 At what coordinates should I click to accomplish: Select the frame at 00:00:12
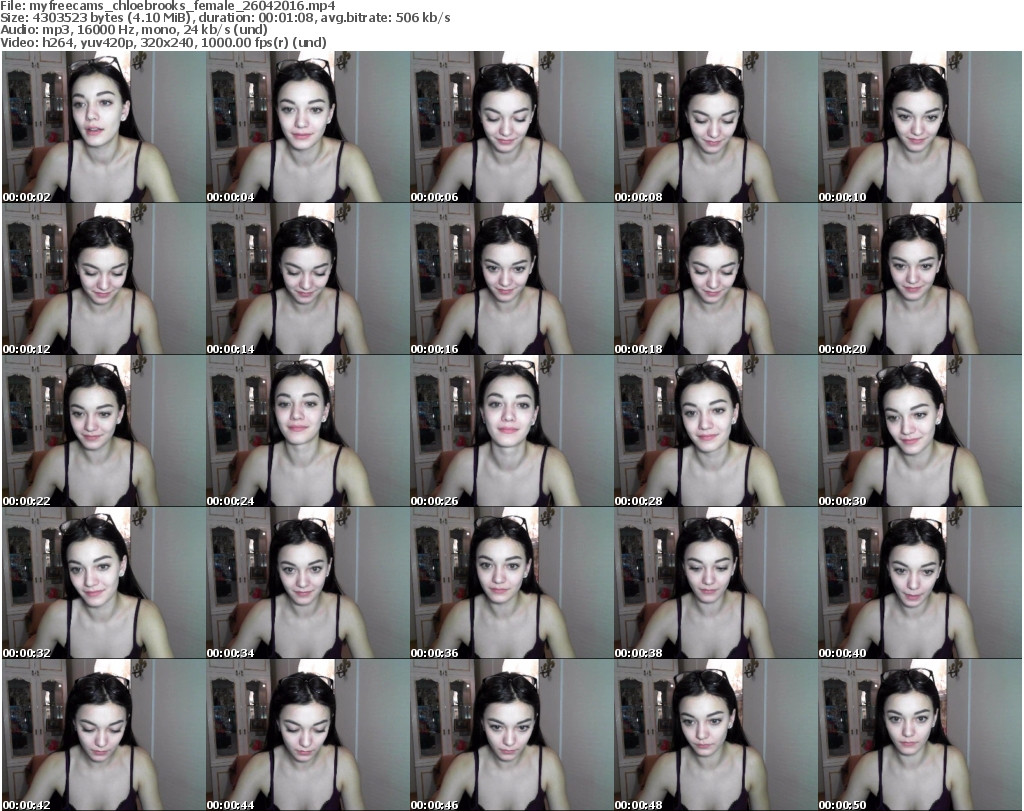coord(104,279)
